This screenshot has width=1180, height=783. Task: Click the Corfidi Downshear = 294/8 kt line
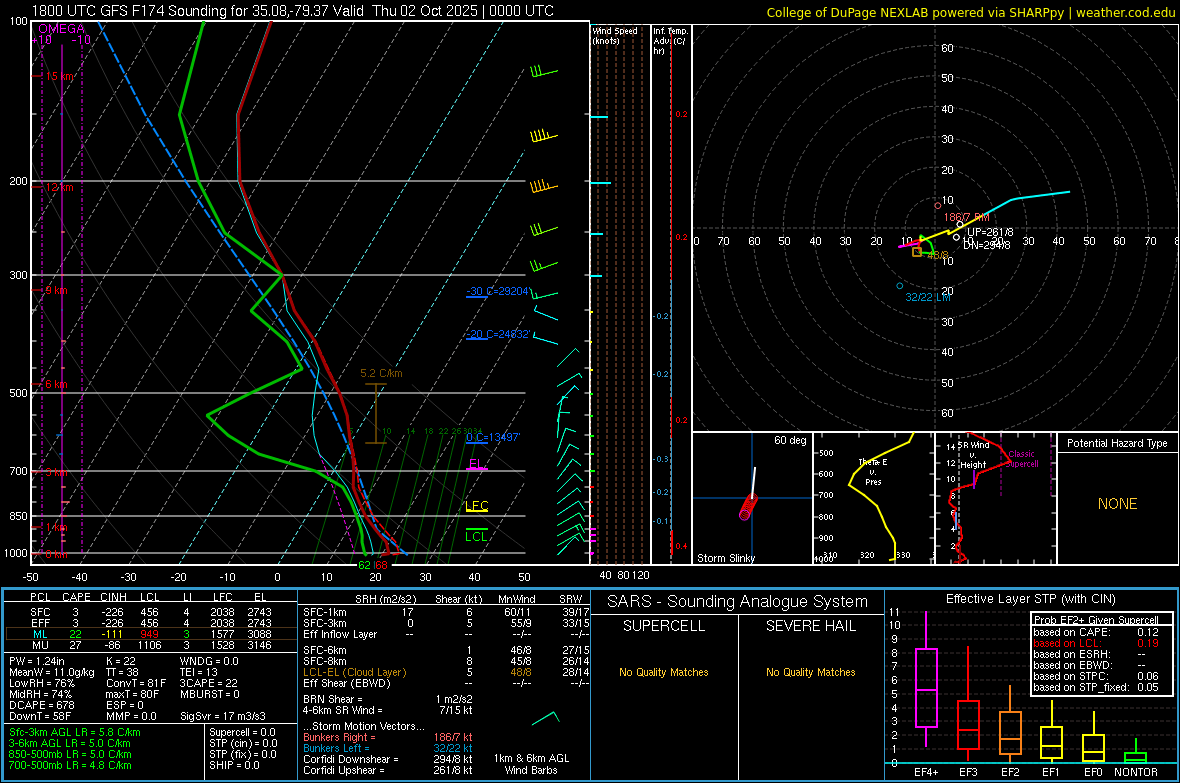coord(388,759)
